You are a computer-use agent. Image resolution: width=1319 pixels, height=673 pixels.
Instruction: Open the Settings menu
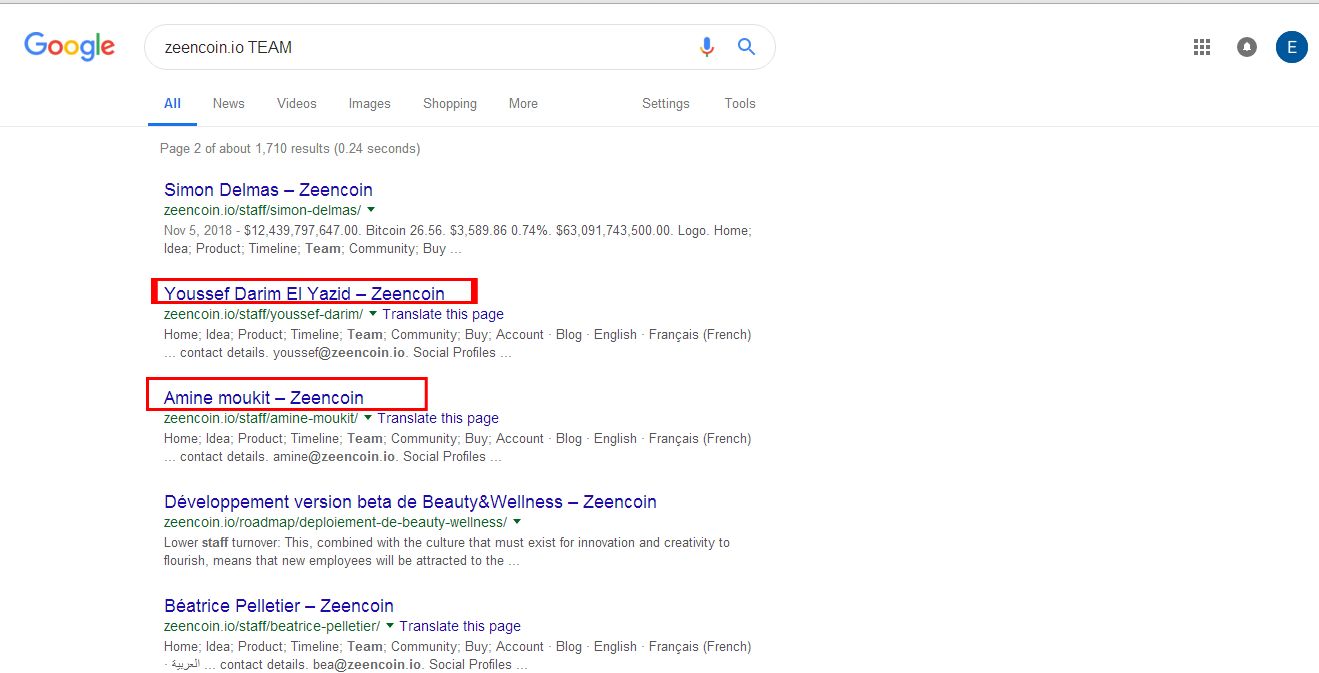(x=666, y=103)
